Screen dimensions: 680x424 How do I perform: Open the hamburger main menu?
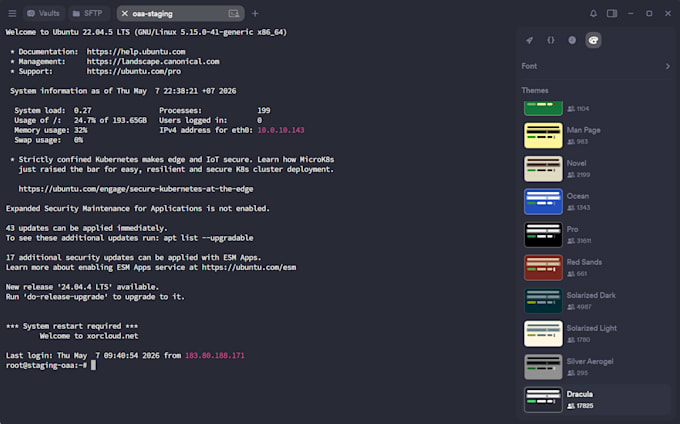click(x=12, y=13)
